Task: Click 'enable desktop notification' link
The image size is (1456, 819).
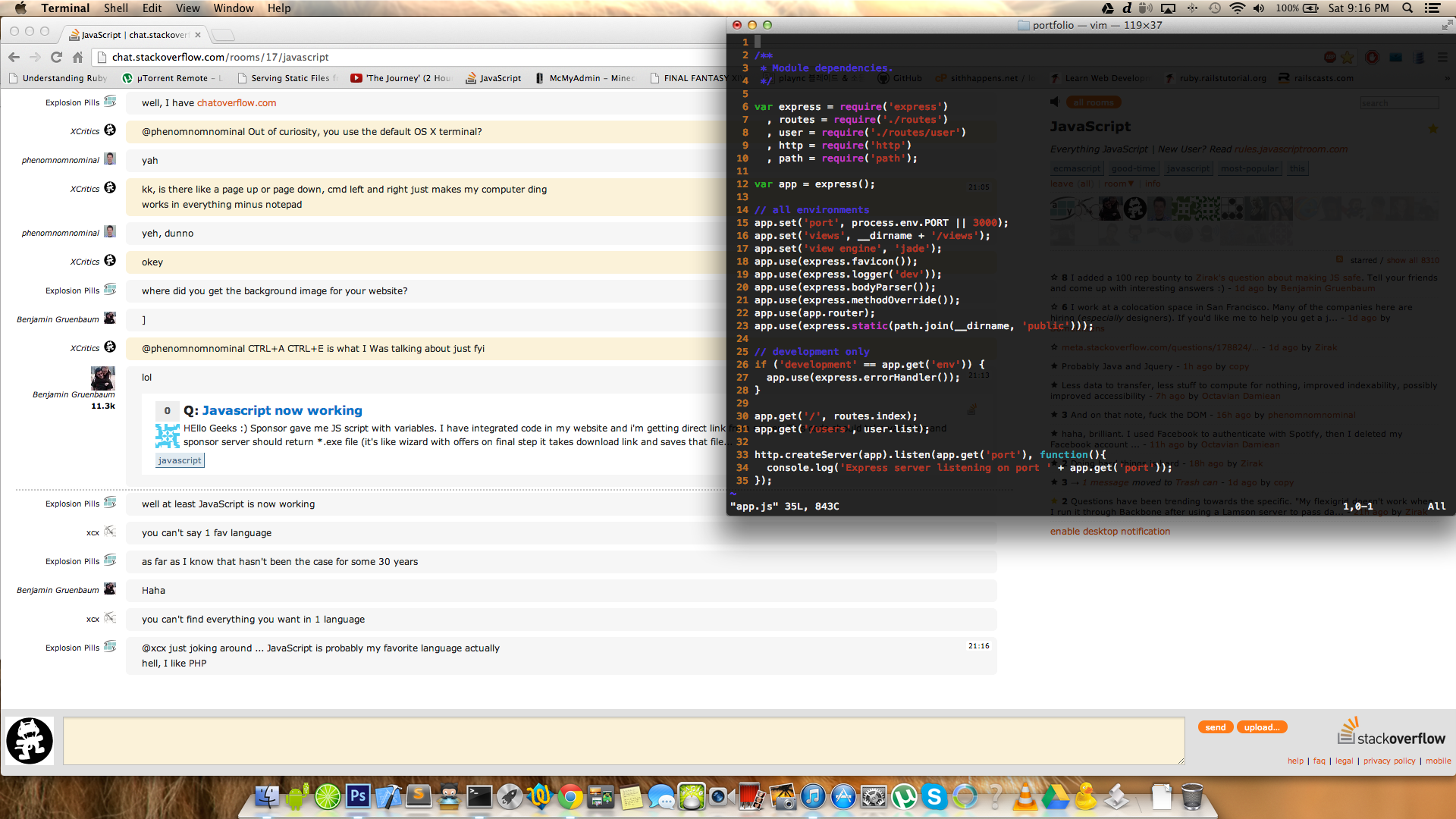Action: pyautogui.click(x=1109, y=532)
